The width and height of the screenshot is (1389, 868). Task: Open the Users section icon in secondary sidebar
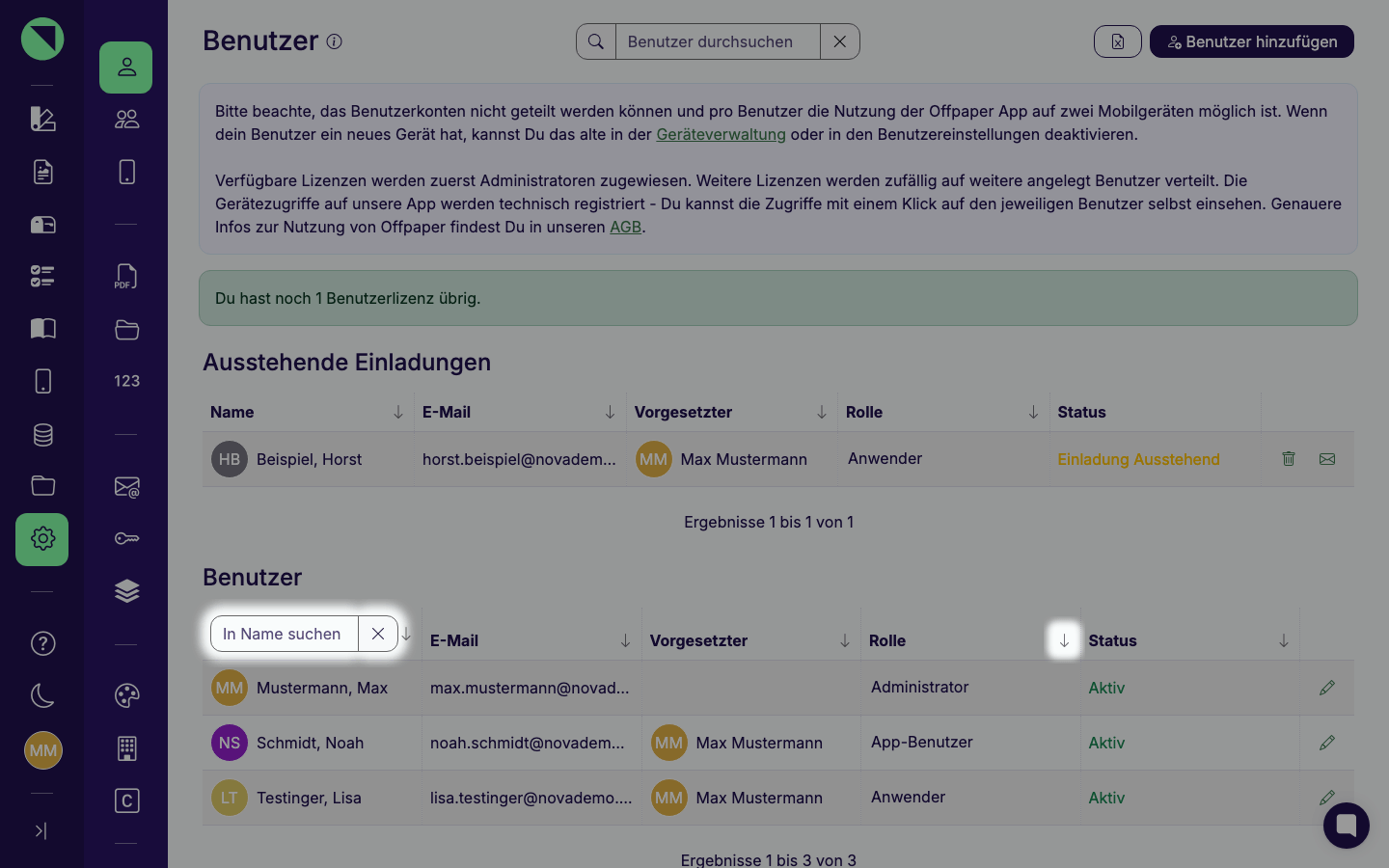(126, 68)
